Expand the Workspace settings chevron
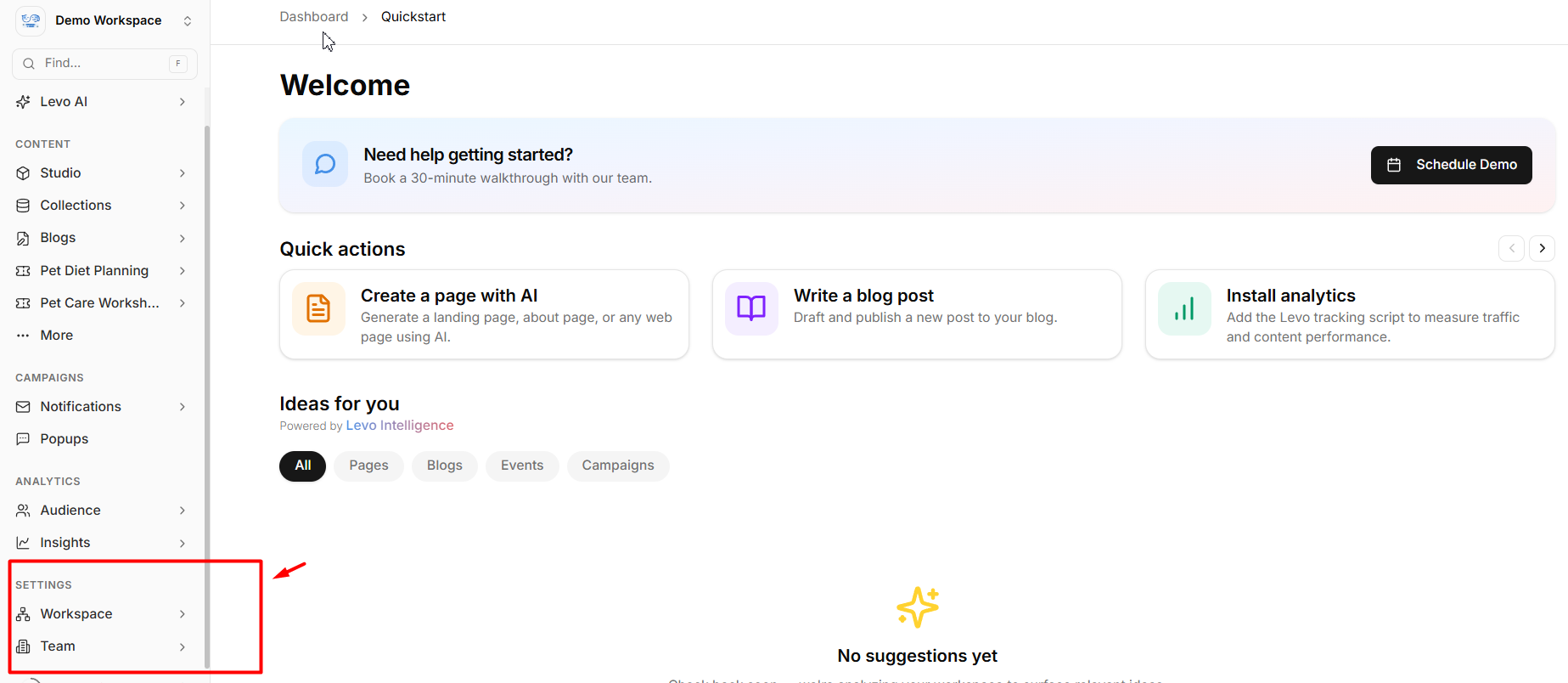This screenshot has width=1568, height=683. [183, 614]
